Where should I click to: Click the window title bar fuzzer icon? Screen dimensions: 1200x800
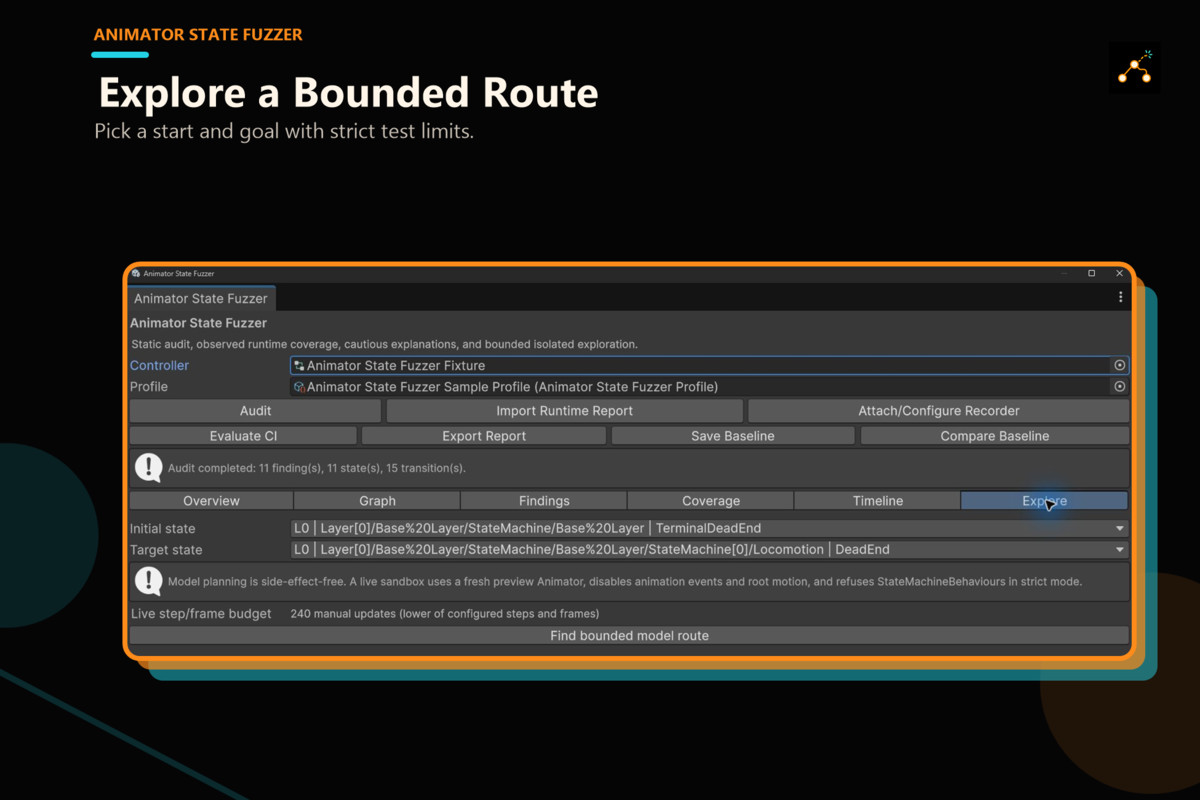coord(137,273)
